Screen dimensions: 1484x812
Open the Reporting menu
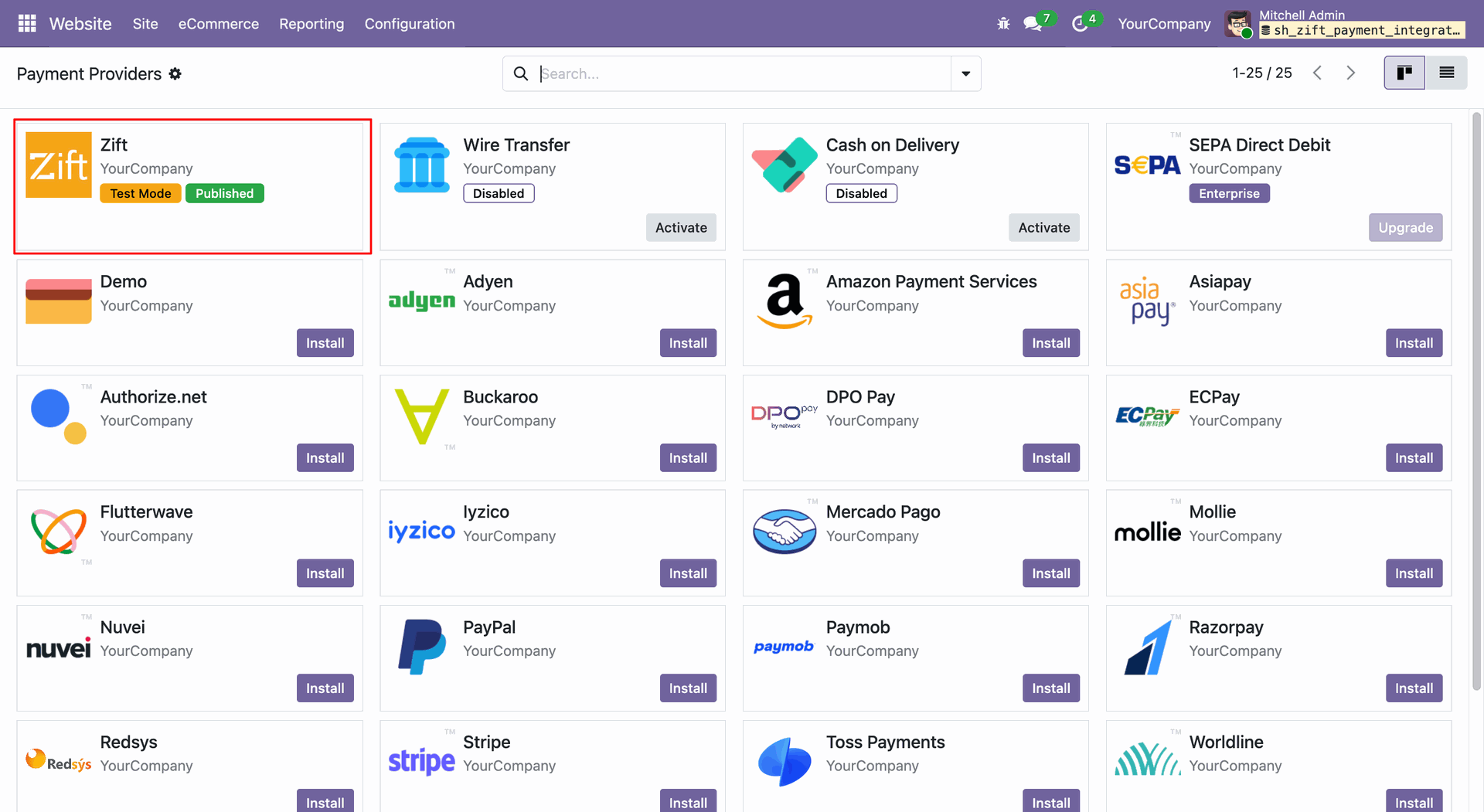click(x=311, y=24)
